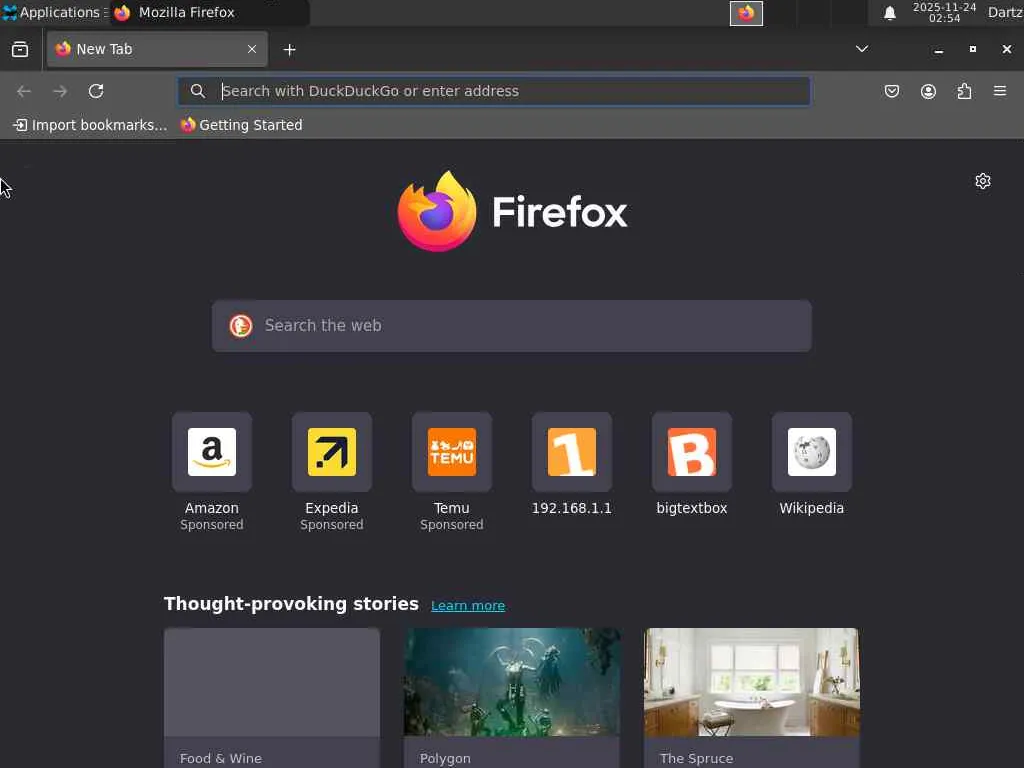
Task: Open new tab personalize gear icon
Action: pos(983,181)
